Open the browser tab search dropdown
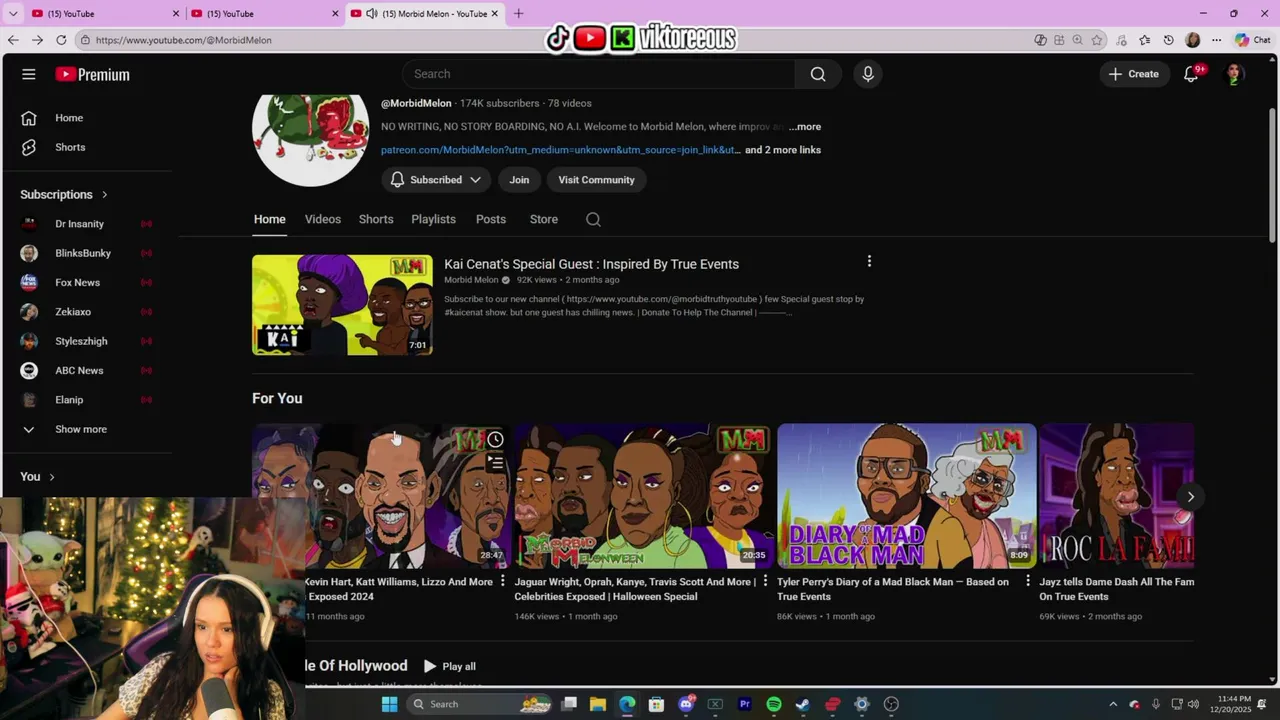Screen dimensions: 1280x720 coord(13,13)
